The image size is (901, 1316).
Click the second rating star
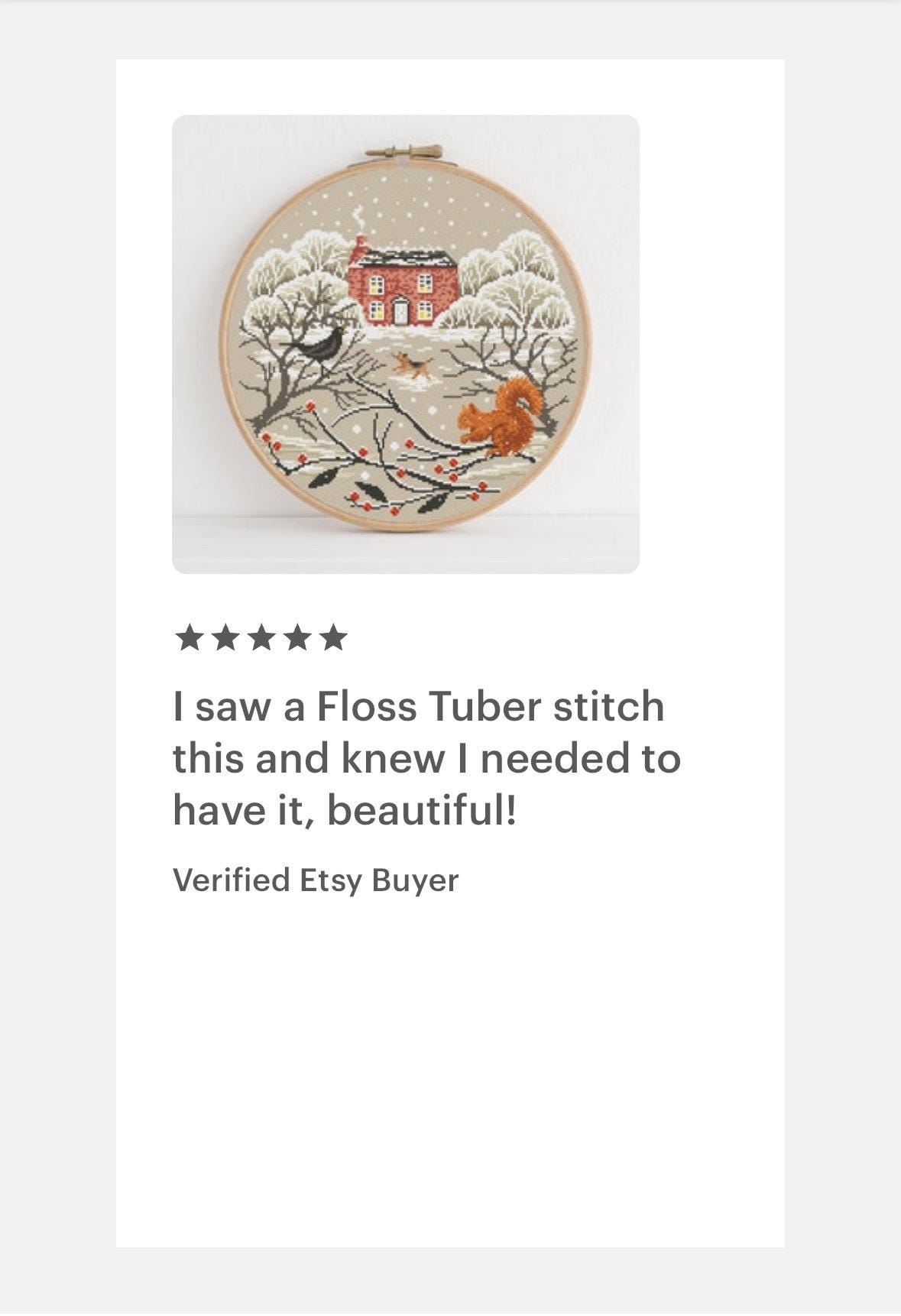click(x=225, y=637)
